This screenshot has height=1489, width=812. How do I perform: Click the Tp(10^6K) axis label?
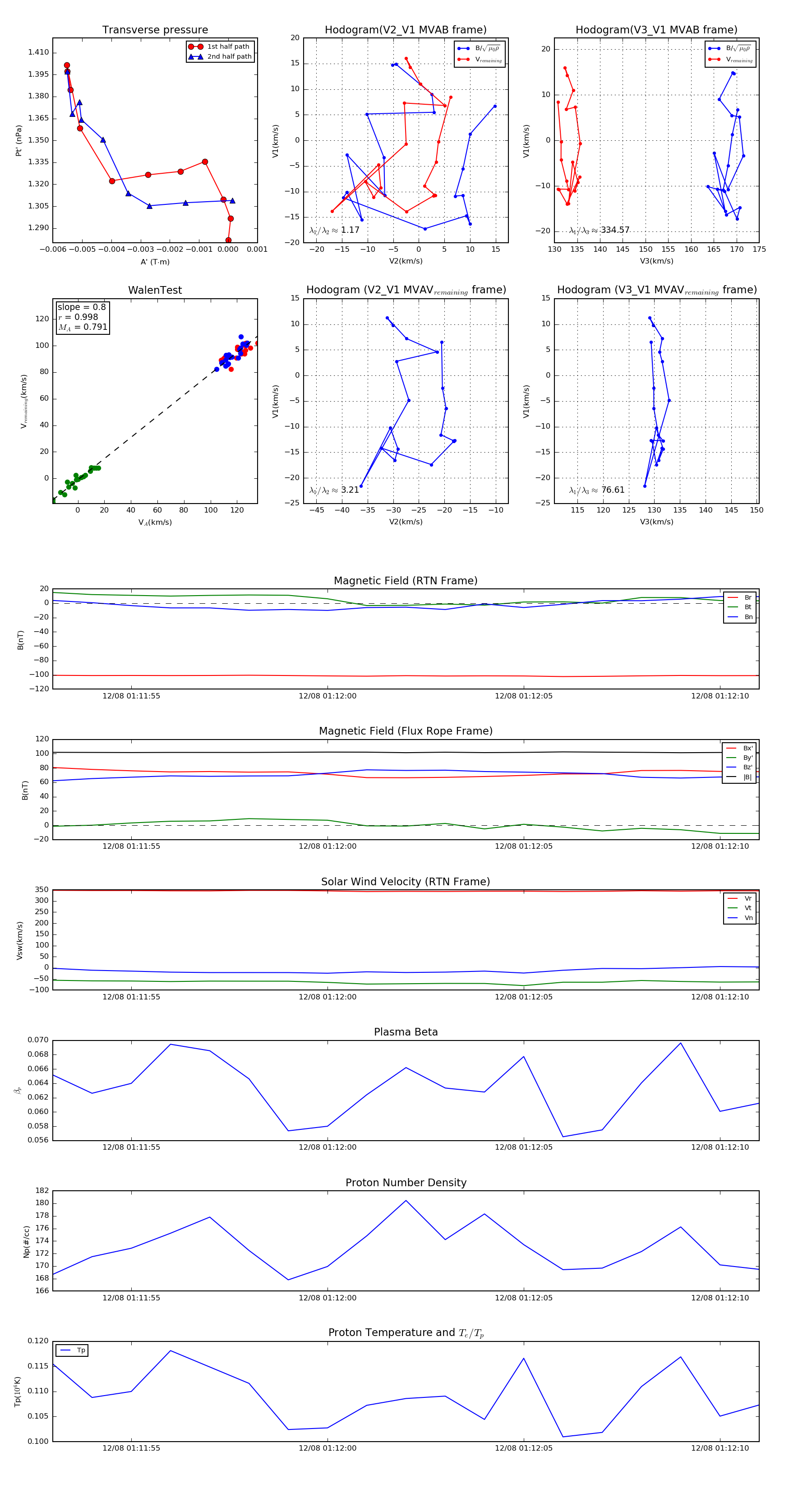18,1392
